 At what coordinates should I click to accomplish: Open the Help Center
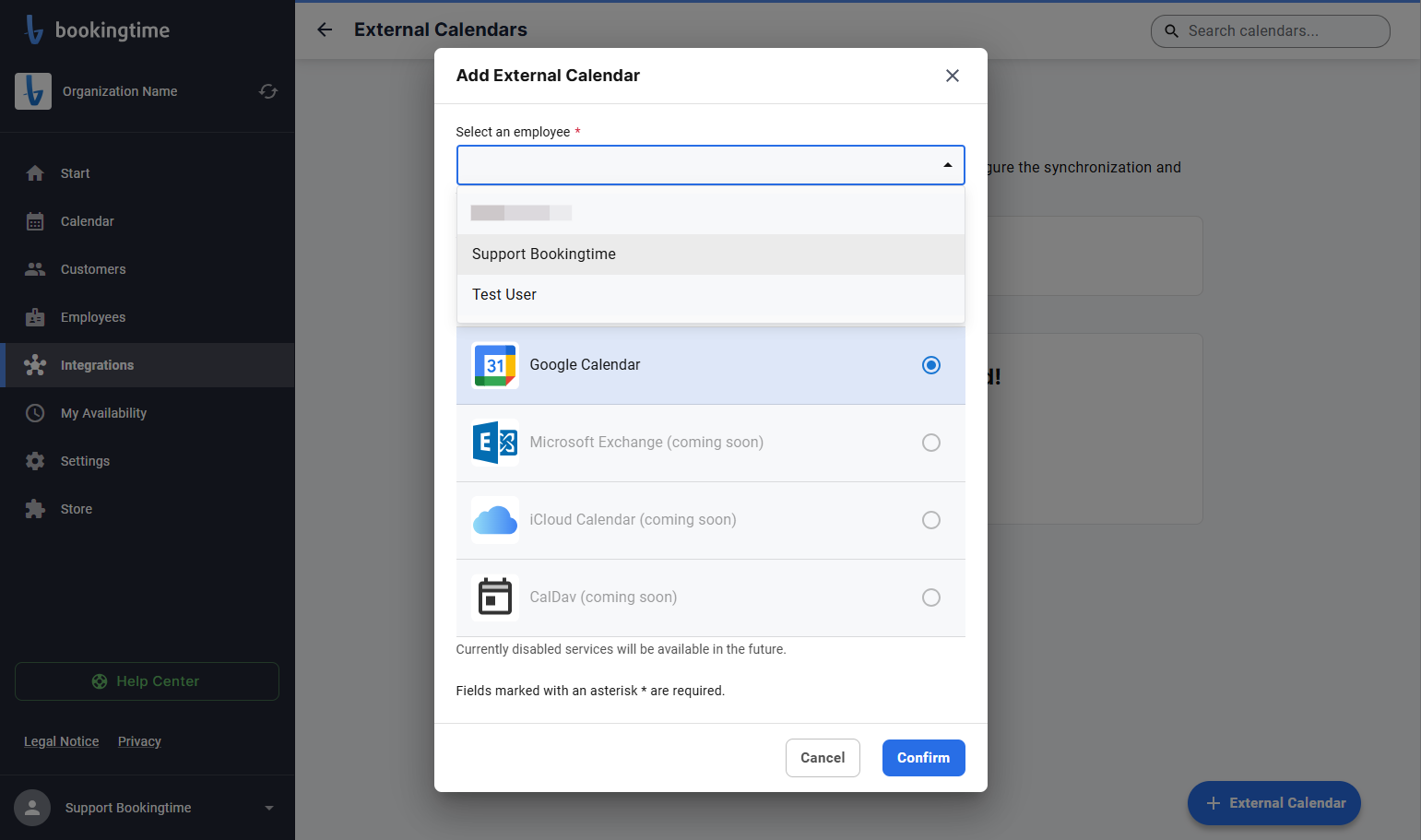tap(147, 681)
